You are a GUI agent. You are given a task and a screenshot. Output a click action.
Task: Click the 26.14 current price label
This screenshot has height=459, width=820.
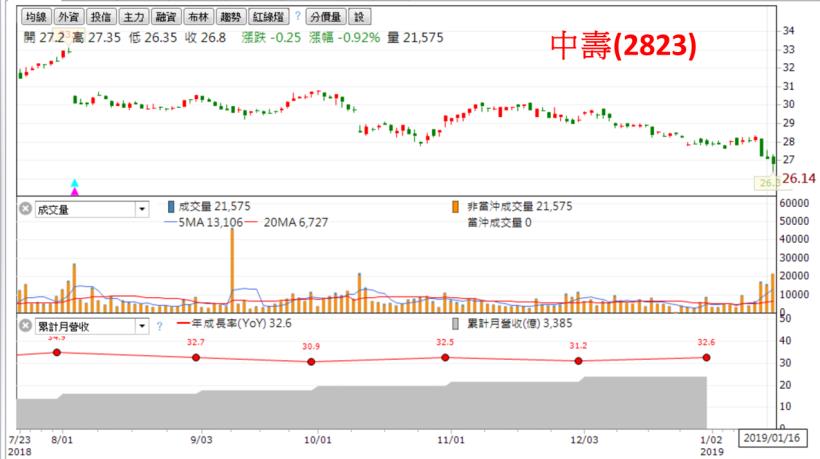799,179
